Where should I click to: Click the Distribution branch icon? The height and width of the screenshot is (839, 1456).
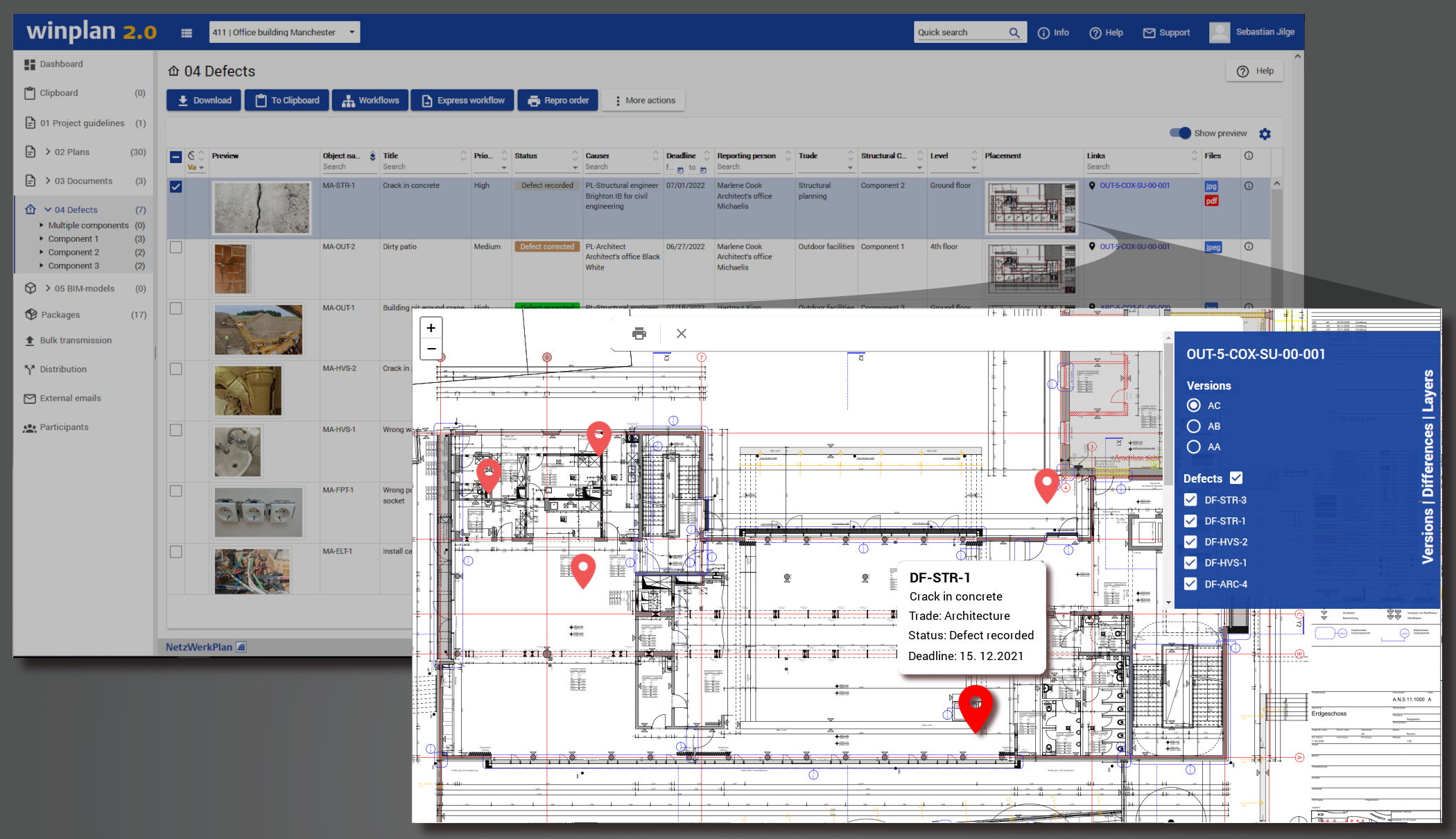pos(30,370)
